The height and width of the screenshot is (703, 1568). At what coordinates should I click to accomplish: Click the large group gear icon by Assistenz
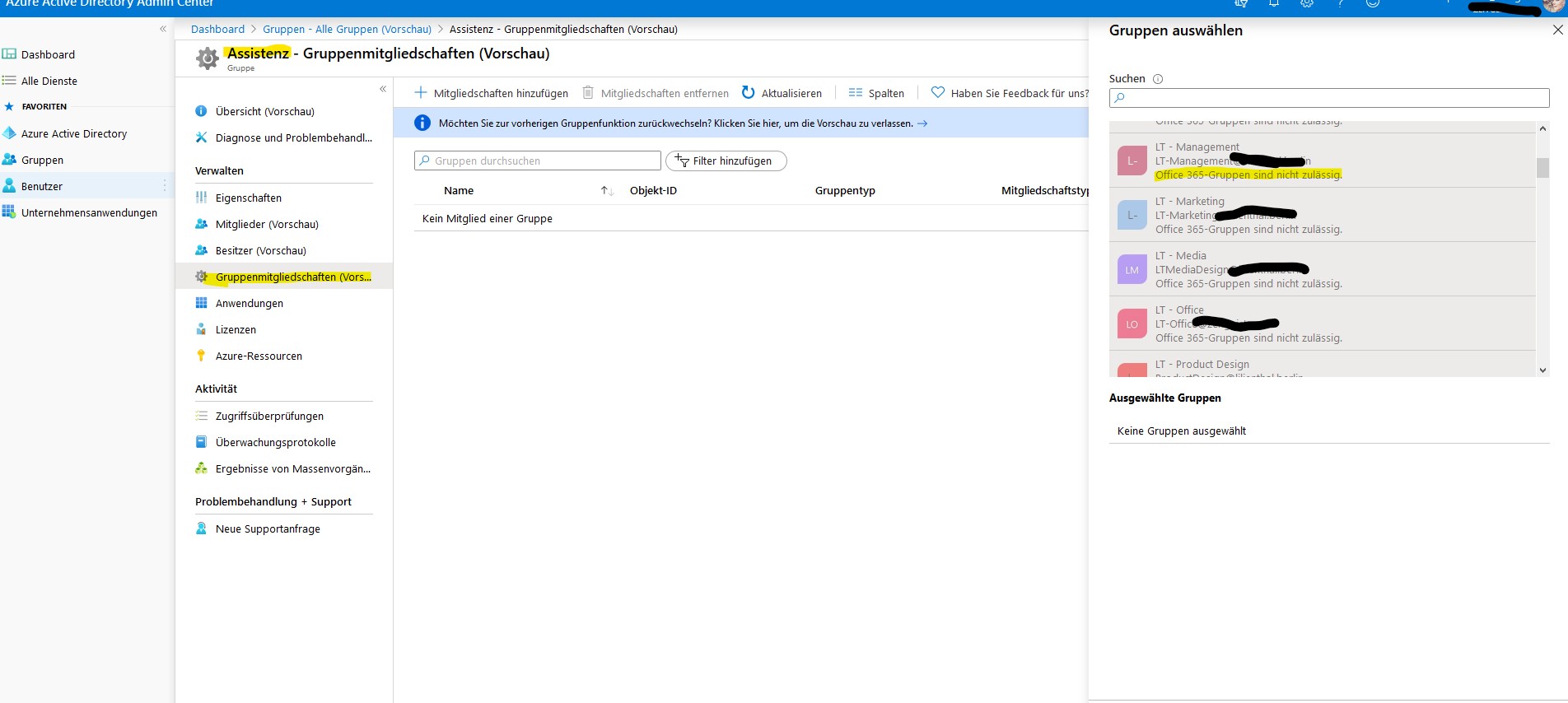208,58
